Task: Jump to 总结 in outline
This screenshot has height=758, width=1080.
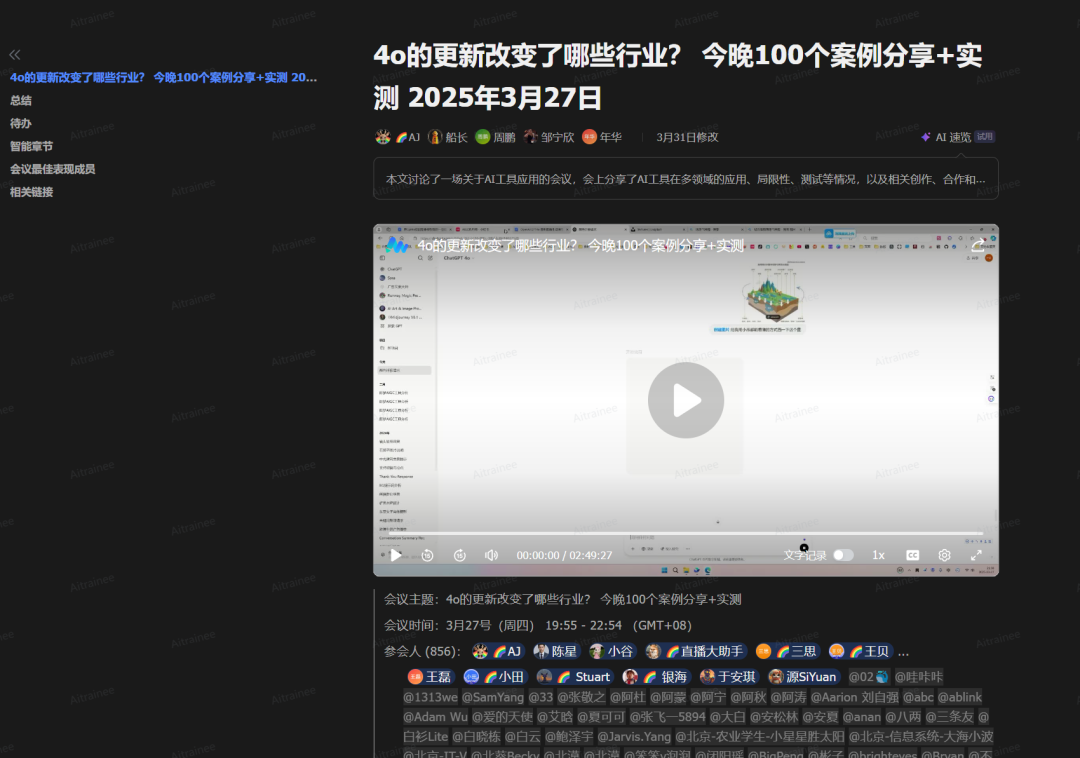Action: click(21, 101)
